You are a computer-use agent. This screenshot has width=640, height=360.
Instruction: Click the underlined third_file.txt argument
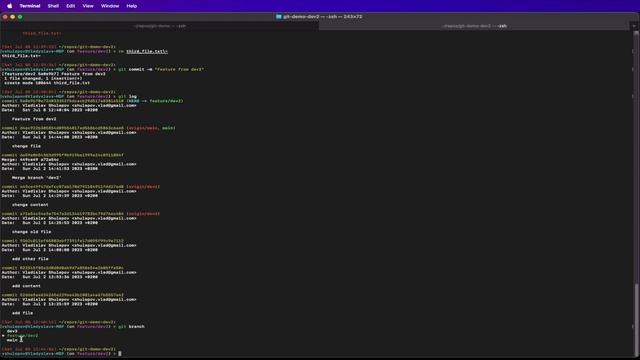pos(147,51)
